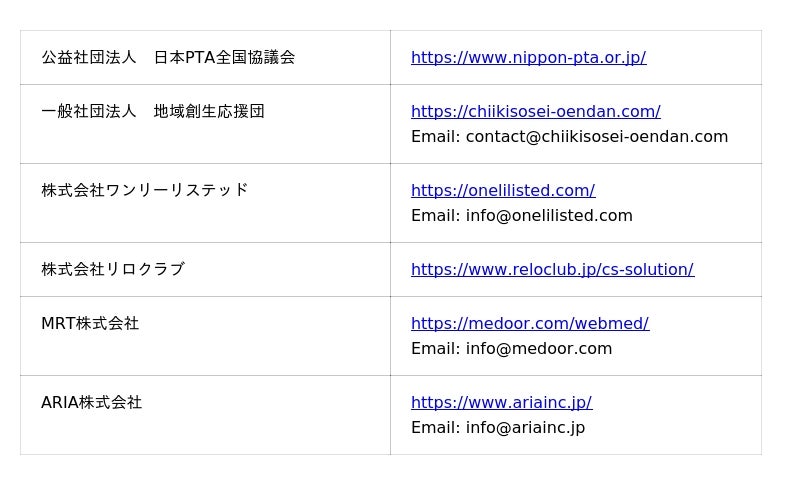Select the 株式会社リロクラブ company name
800x485 pixels.
point(113,270)
